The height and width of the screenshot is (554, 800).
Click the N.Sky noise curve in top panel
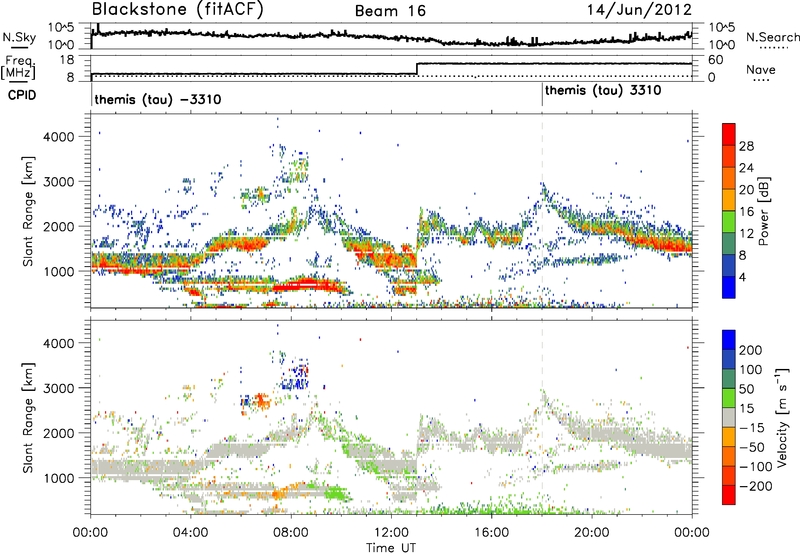[391, 37]
